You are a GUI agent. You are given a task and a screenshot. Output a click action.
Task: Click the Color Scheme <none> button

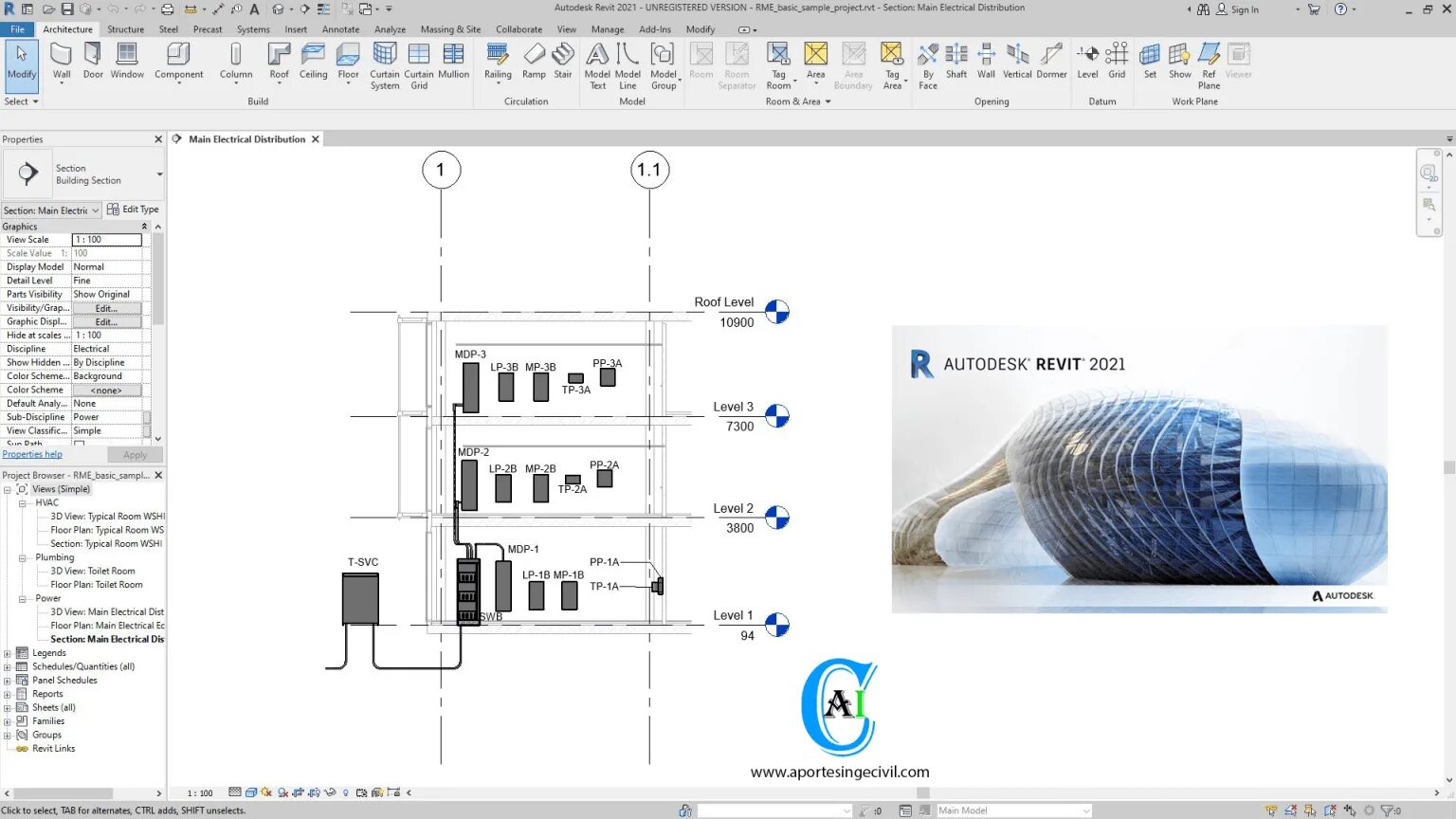pyautogui.click(x=106, y=391)
